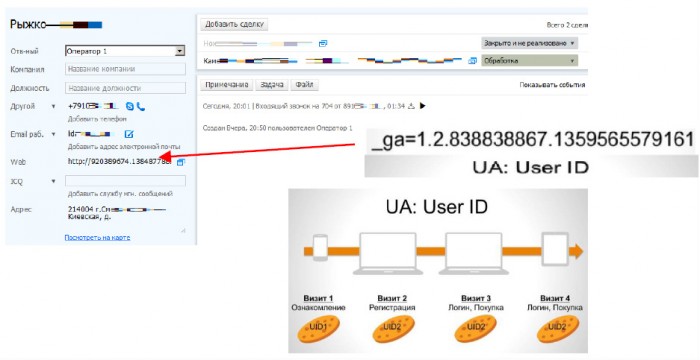Expand the Email раб. type arrow

click(54, 134)
